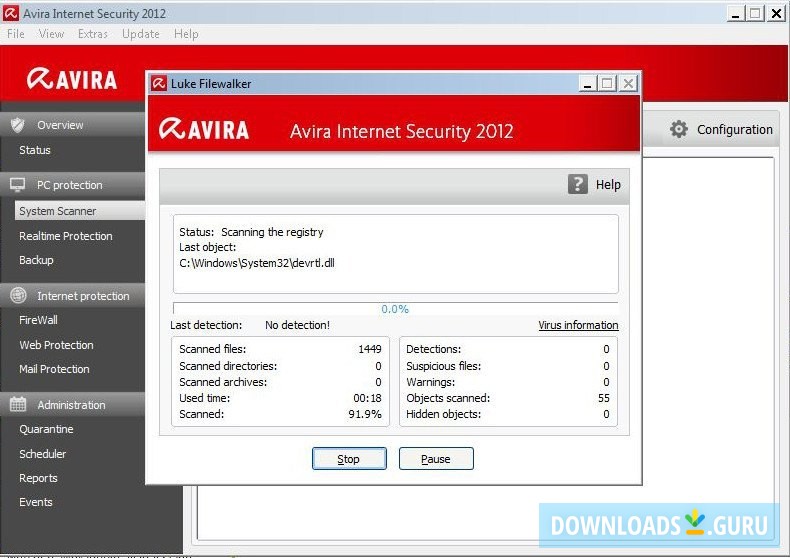Click the Avira icon in Luke Filewalker title bar
This screenshot has width=790, height=558.
click(x=159, y=83)
